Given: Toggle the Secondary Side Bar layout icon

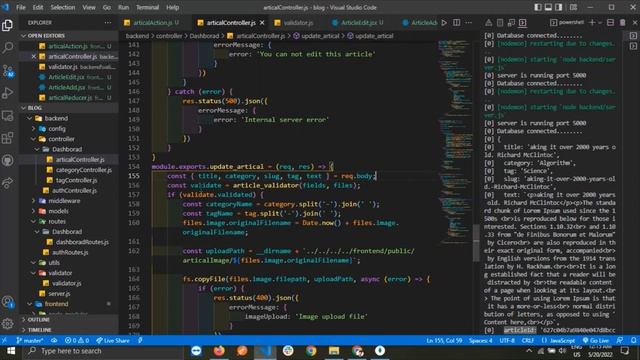Looking at the screenshot, I should [x=558, y=7].
